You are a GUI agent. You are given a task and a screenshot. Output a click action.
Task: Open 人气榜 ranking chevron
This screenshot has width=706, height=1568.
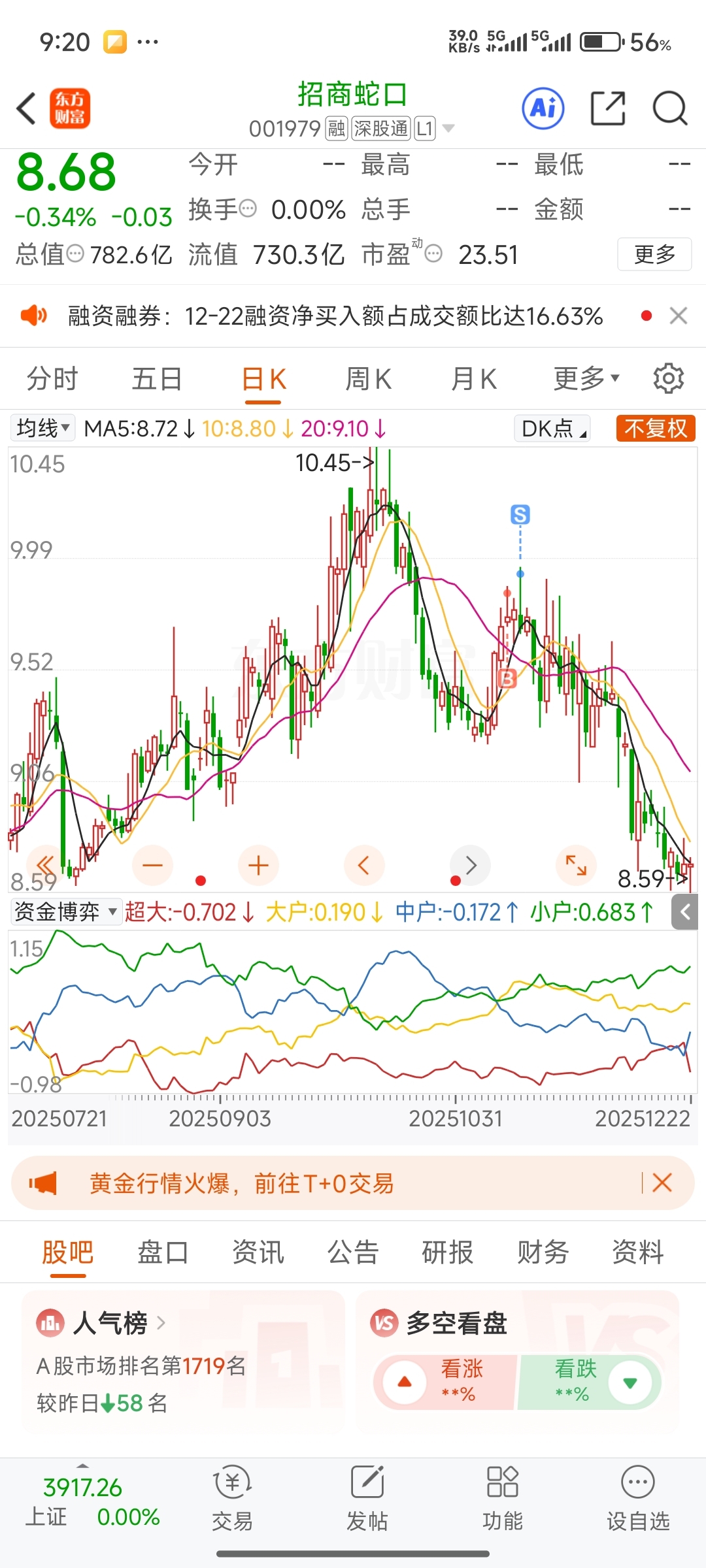161,1324
